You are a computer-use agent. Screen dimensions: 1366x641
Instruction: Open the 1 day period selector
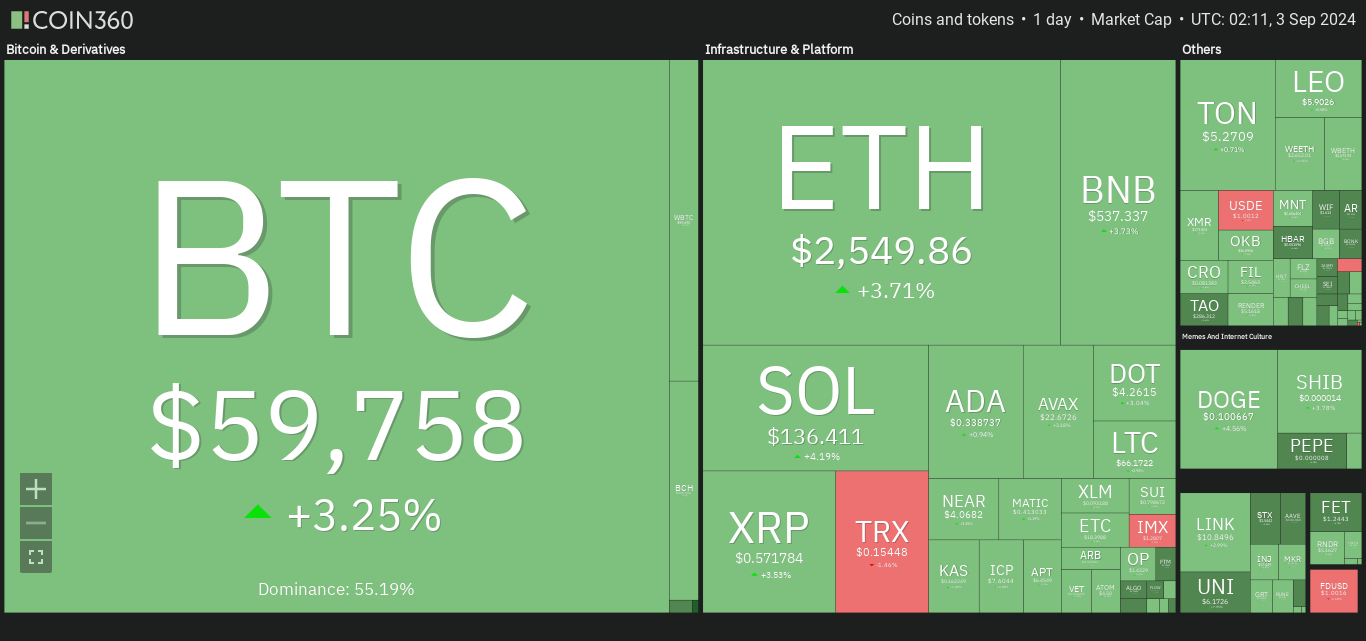pyautogui.click(x=1053, y=20)
